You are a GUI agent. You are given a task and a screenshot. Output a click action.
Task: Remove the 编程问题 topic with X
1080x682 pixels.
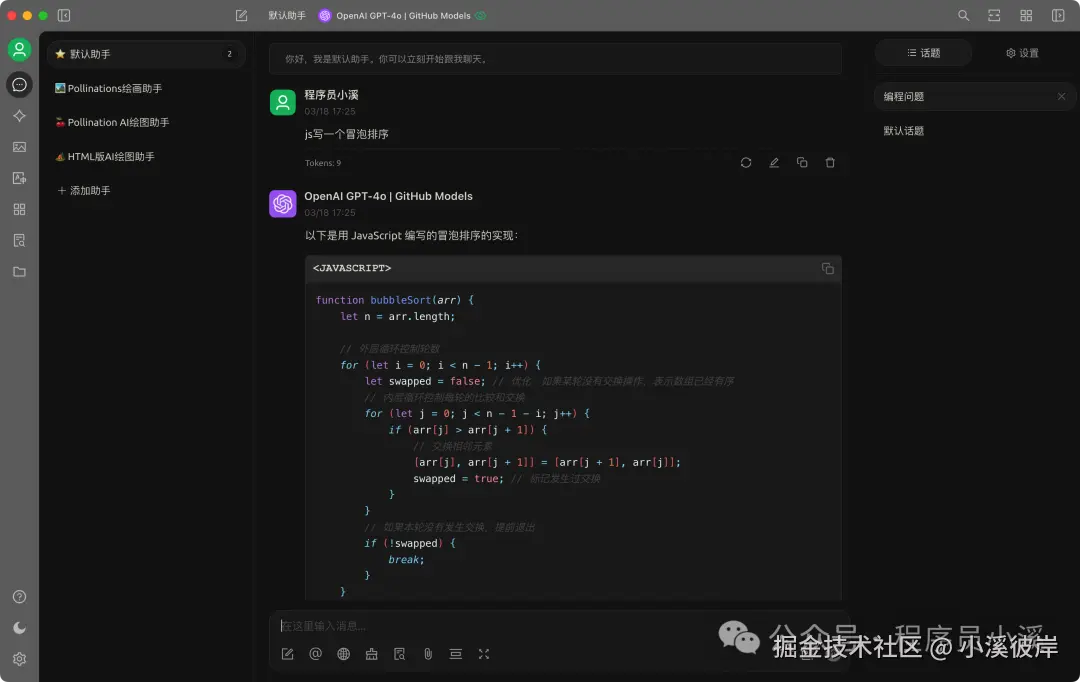point(1061,96)
